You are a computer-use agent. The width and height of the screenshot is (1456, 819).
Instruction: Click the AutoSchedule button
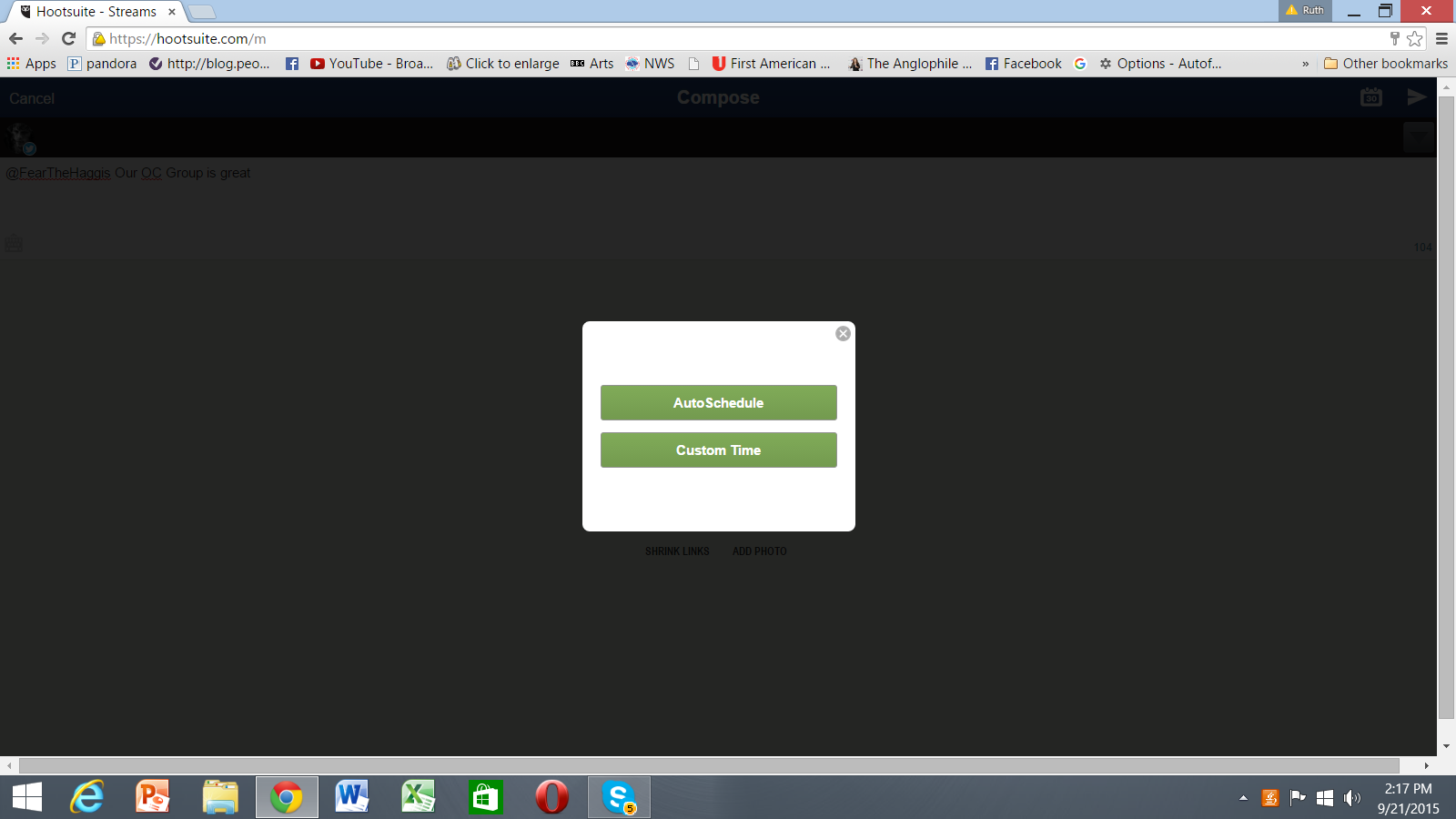click(x=718, y=402)
